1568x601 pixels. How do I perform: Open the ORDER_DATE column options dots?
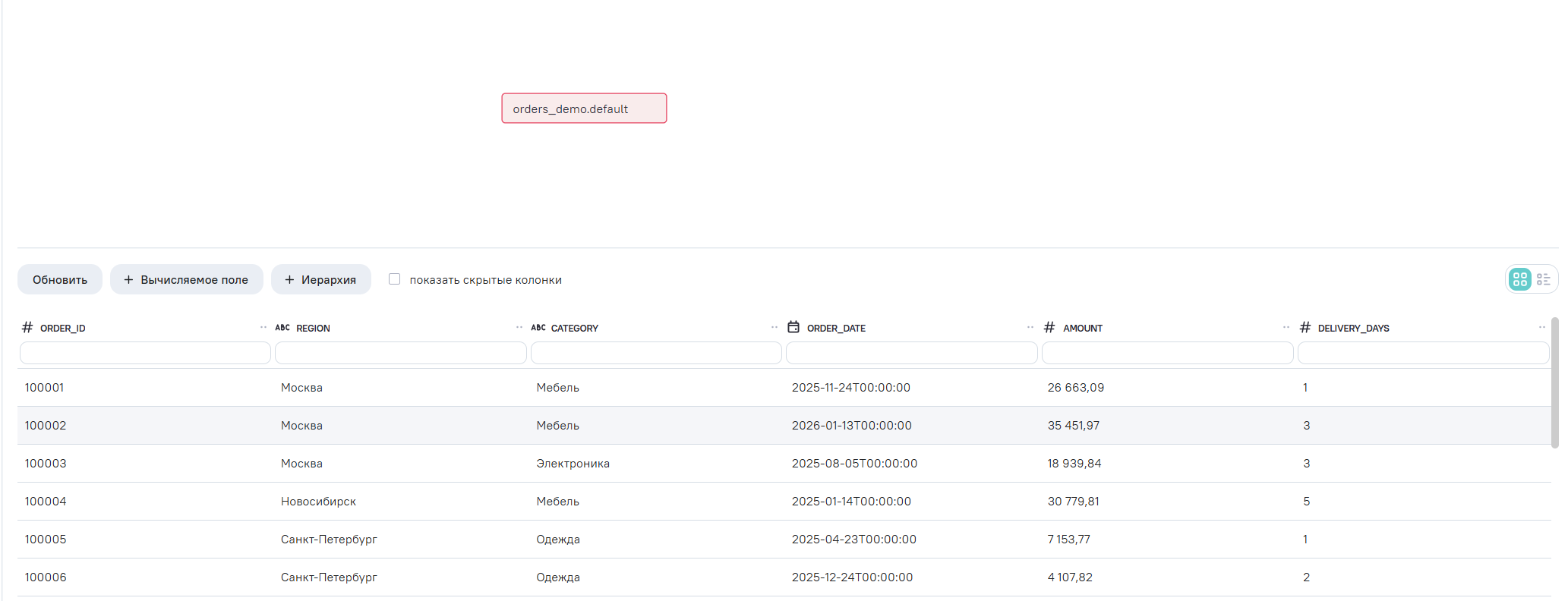(x=1030, y=327)
